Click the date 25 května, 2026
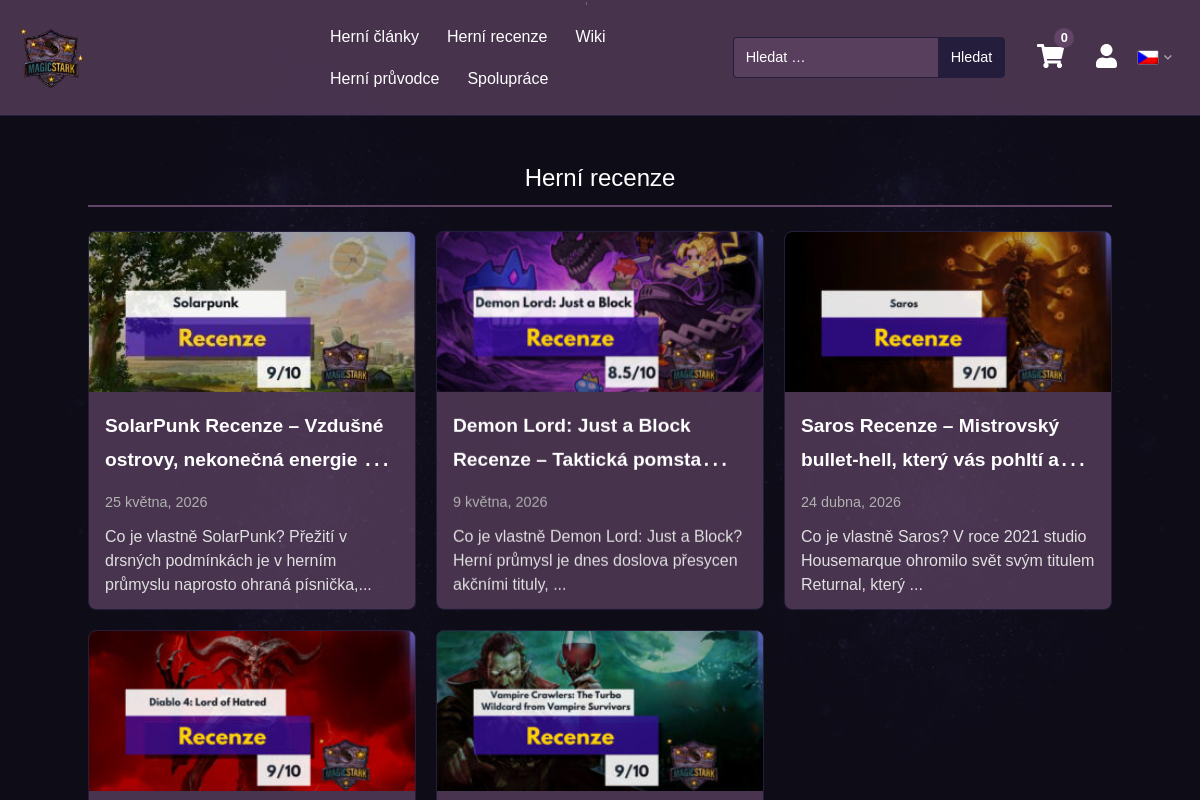The image size is (1200, 800). 156,502
